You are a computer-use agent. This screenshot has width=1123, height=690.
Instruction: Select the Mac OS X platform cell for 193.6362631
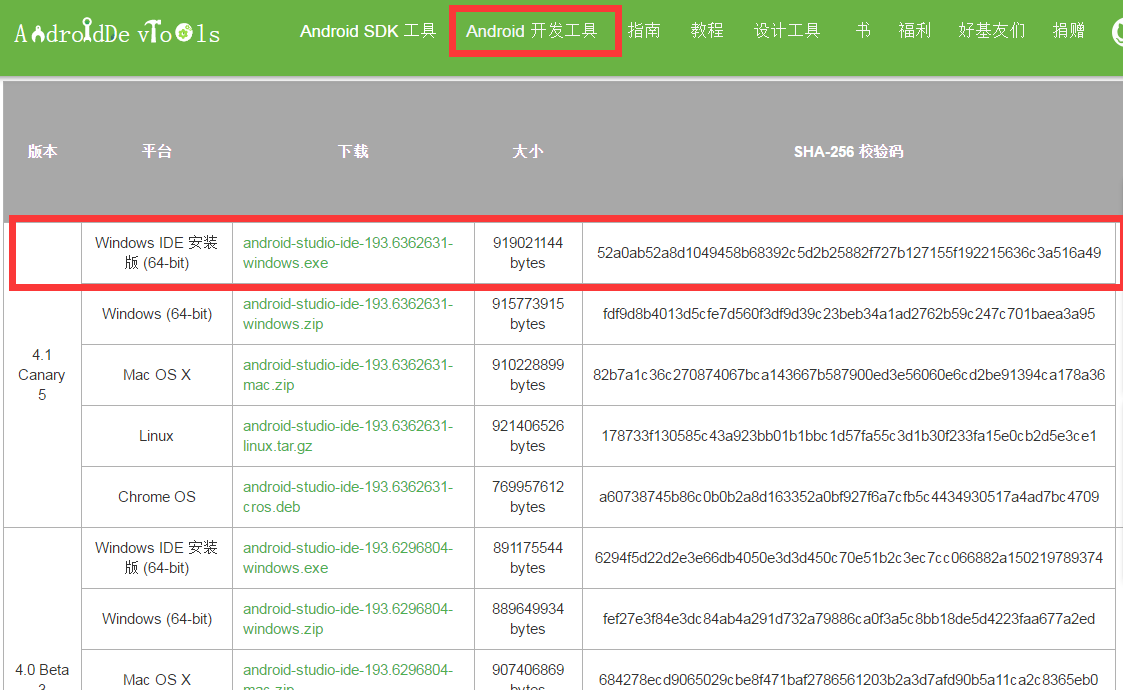tap(157, 375)
